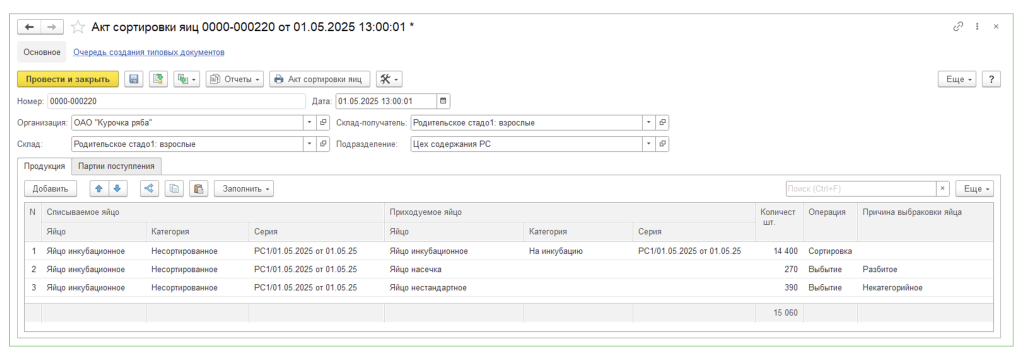Open the table Еще menu
This screenshot has width=1024, height=361.
click(974, 189)
